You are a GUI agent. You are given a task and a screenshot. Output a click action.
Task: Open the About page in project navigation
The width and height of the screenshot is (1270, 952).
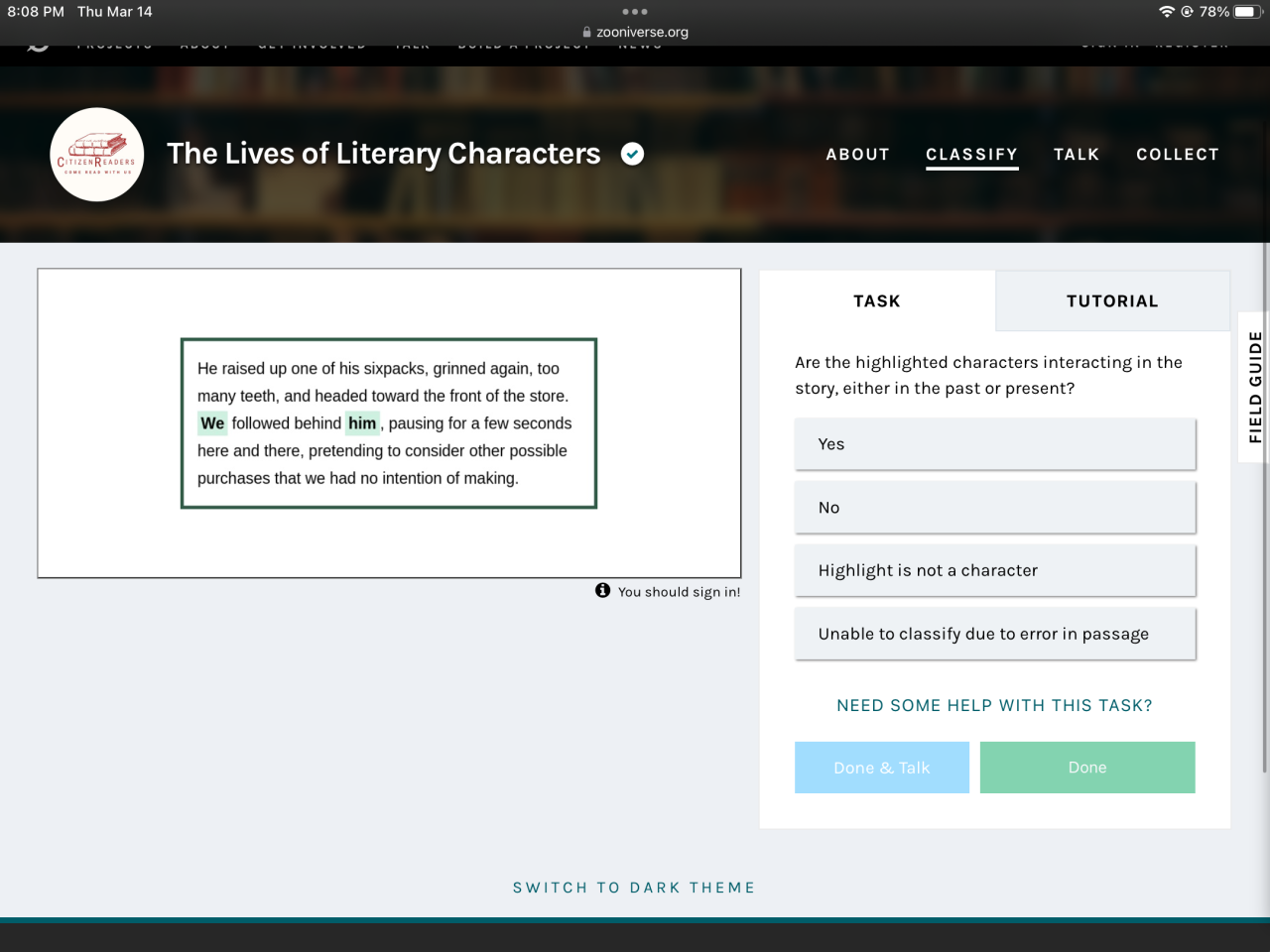pyautogui.click(x=857, y=155)
